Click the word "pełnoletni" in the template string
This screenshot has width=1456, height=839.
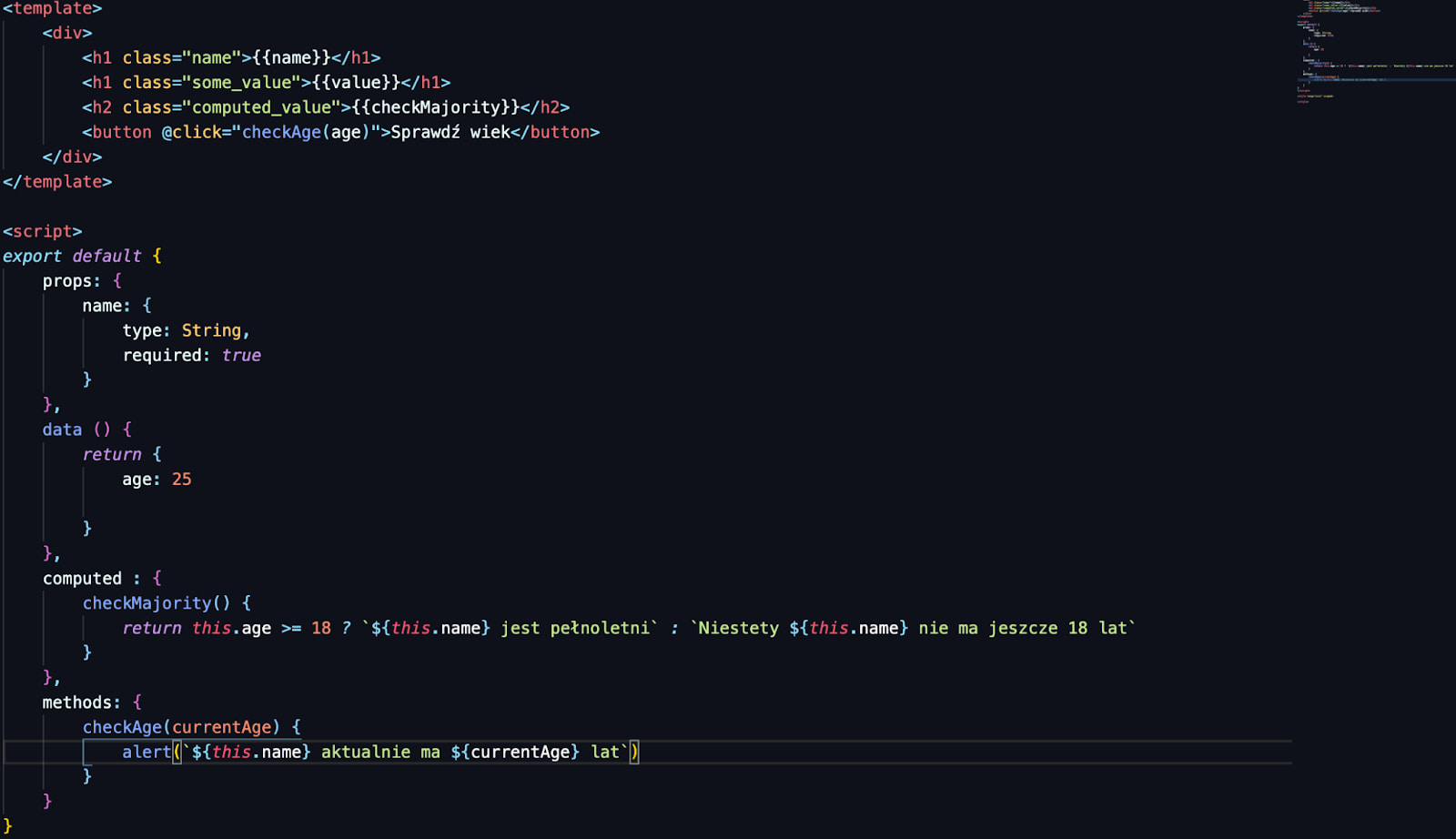point(600,628)
